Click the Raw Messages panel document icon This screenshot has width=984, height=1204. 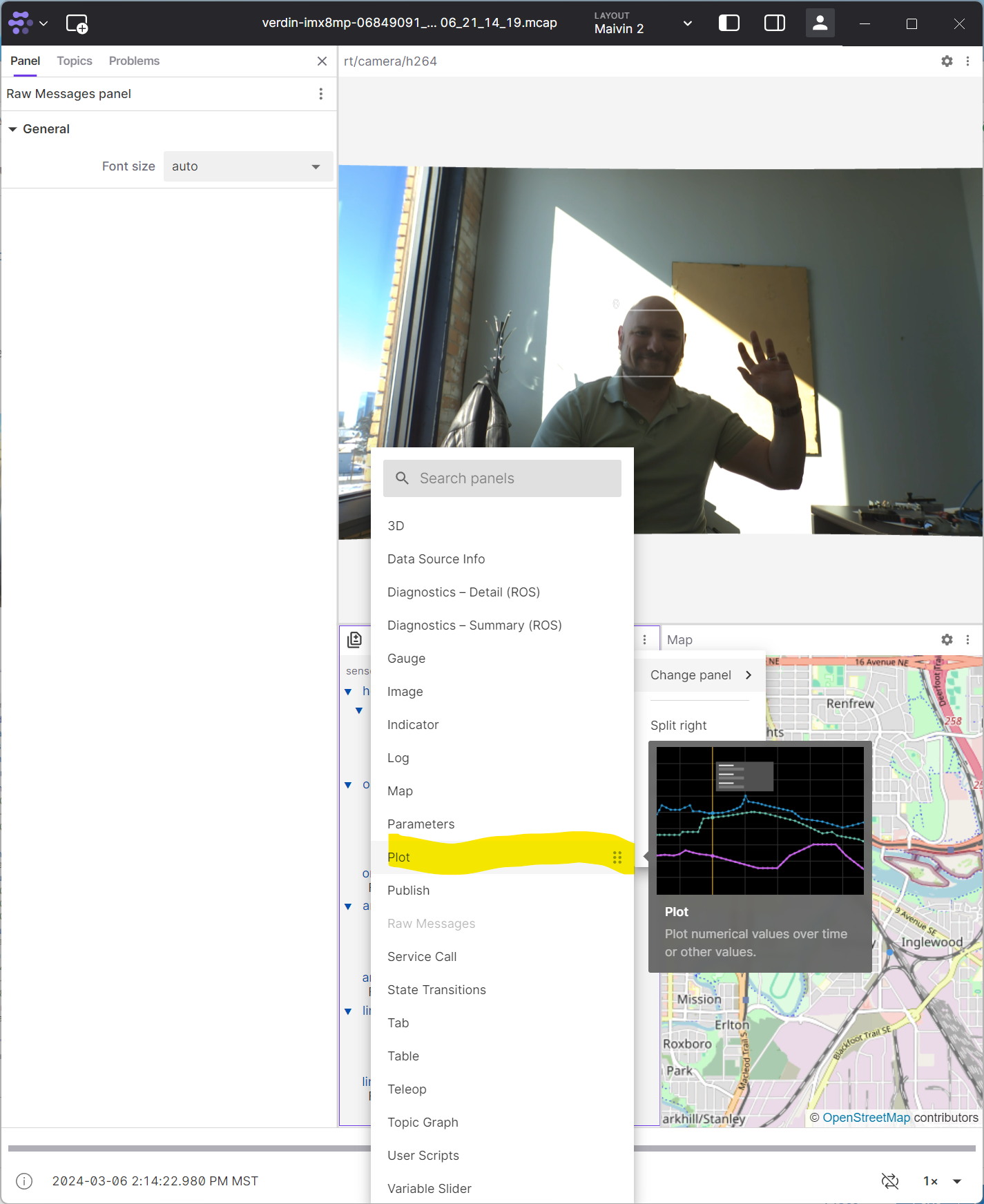[354, 640]
